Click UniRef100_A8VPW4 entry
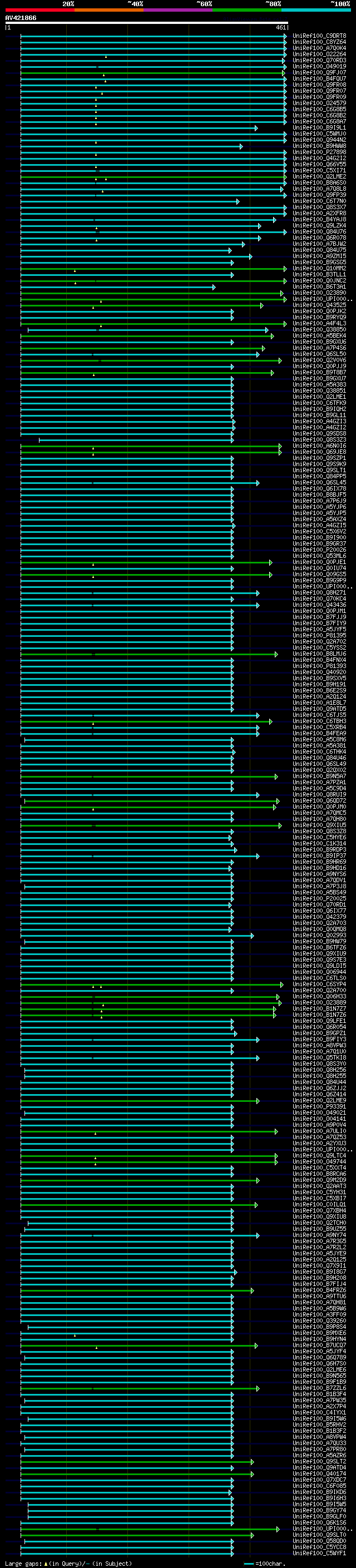Image resolution: width=356 pixels, height=1568 pixels. (x=319, y=1437)
